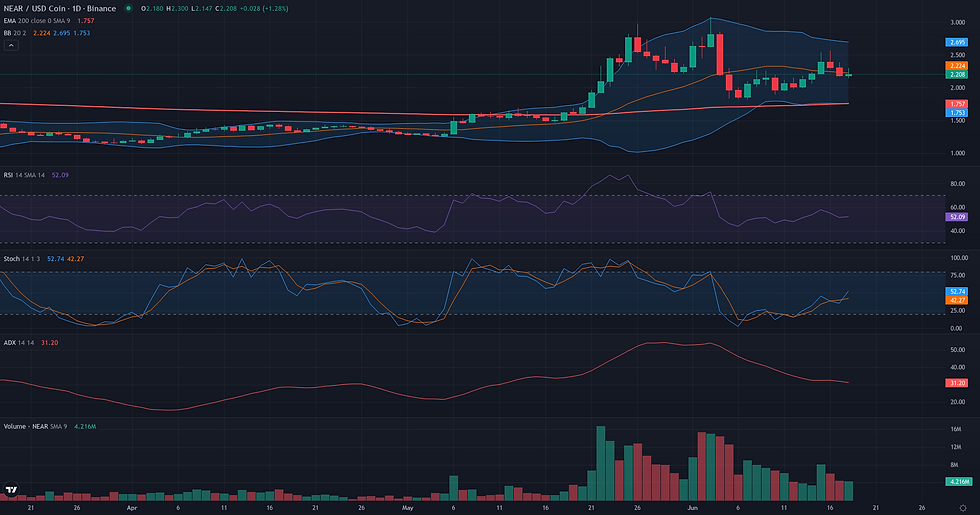This screenshot has height=515, width=980.
Task: Click the 80.00 RSI scale label
Action: tap(957, 184)
